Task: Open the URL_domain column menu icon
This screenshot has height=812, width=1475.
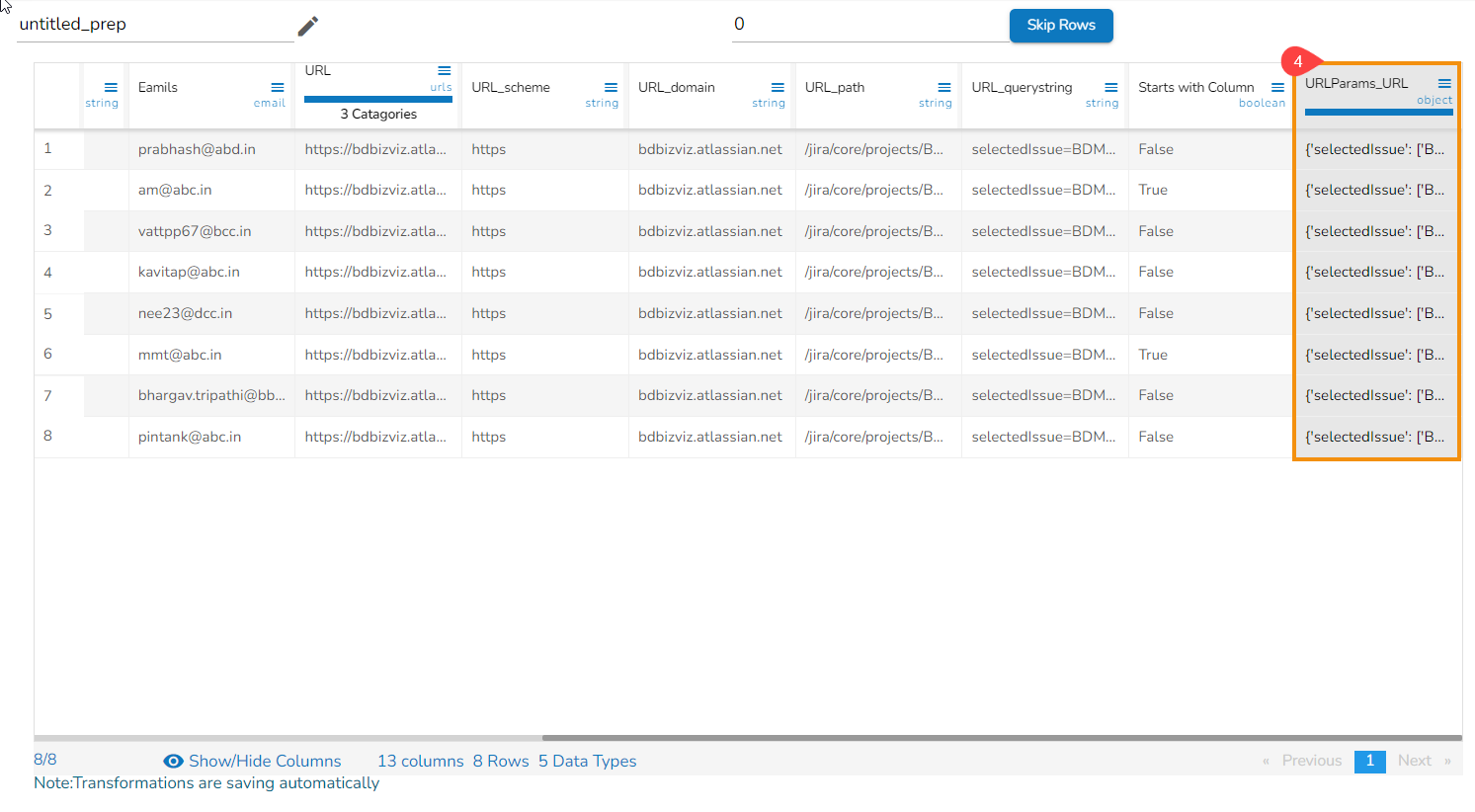Action: pos(778,88)
